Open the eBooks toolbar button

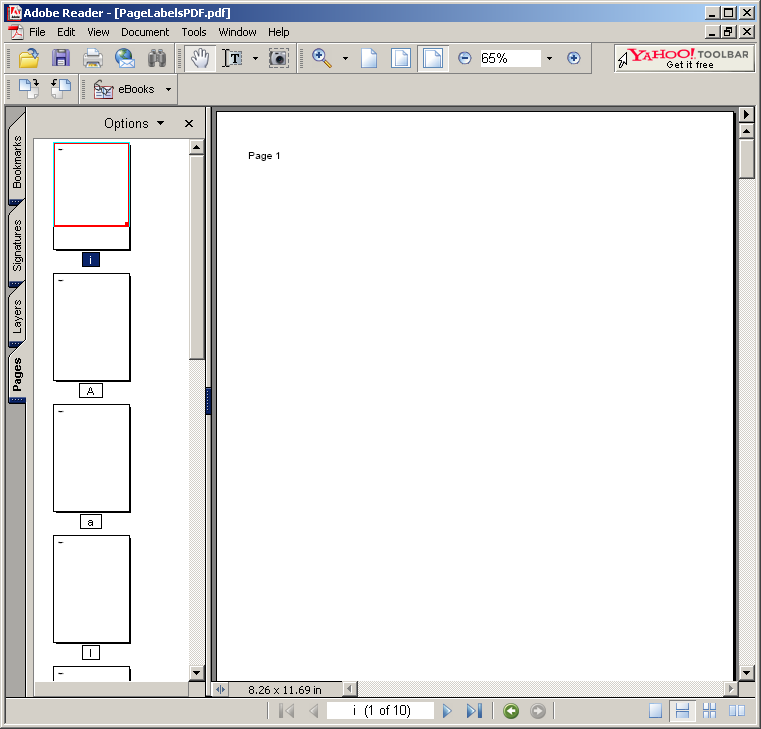(x=125, y=89)
